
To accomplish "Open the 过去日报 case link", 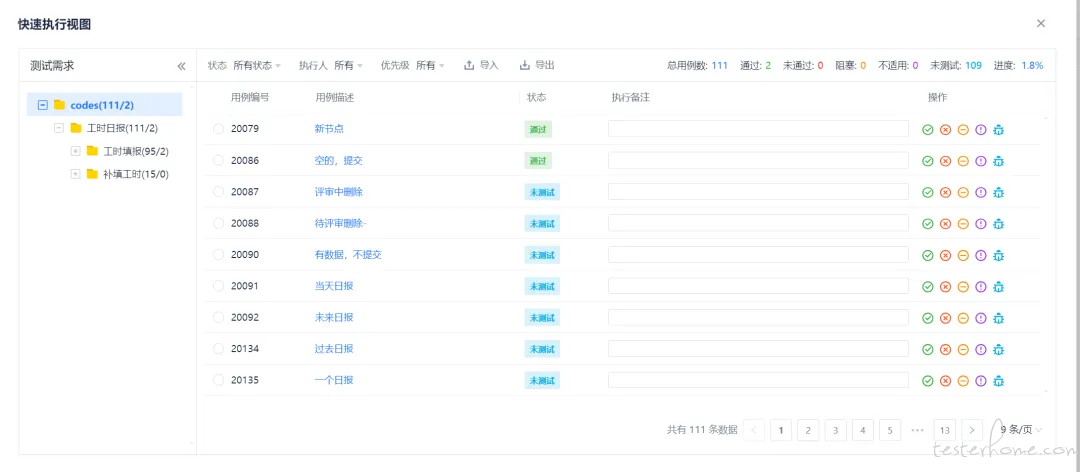I will [x=334, y=349].
